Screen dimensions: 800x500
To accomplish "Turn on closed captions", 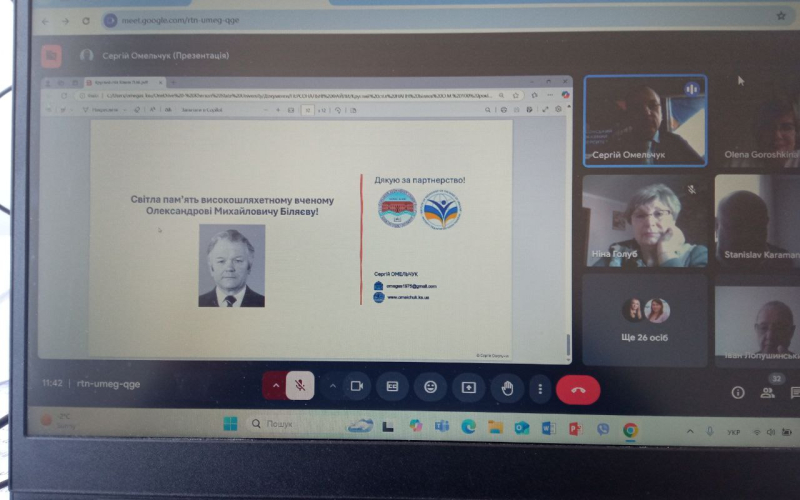I will [x=393, y=387].
